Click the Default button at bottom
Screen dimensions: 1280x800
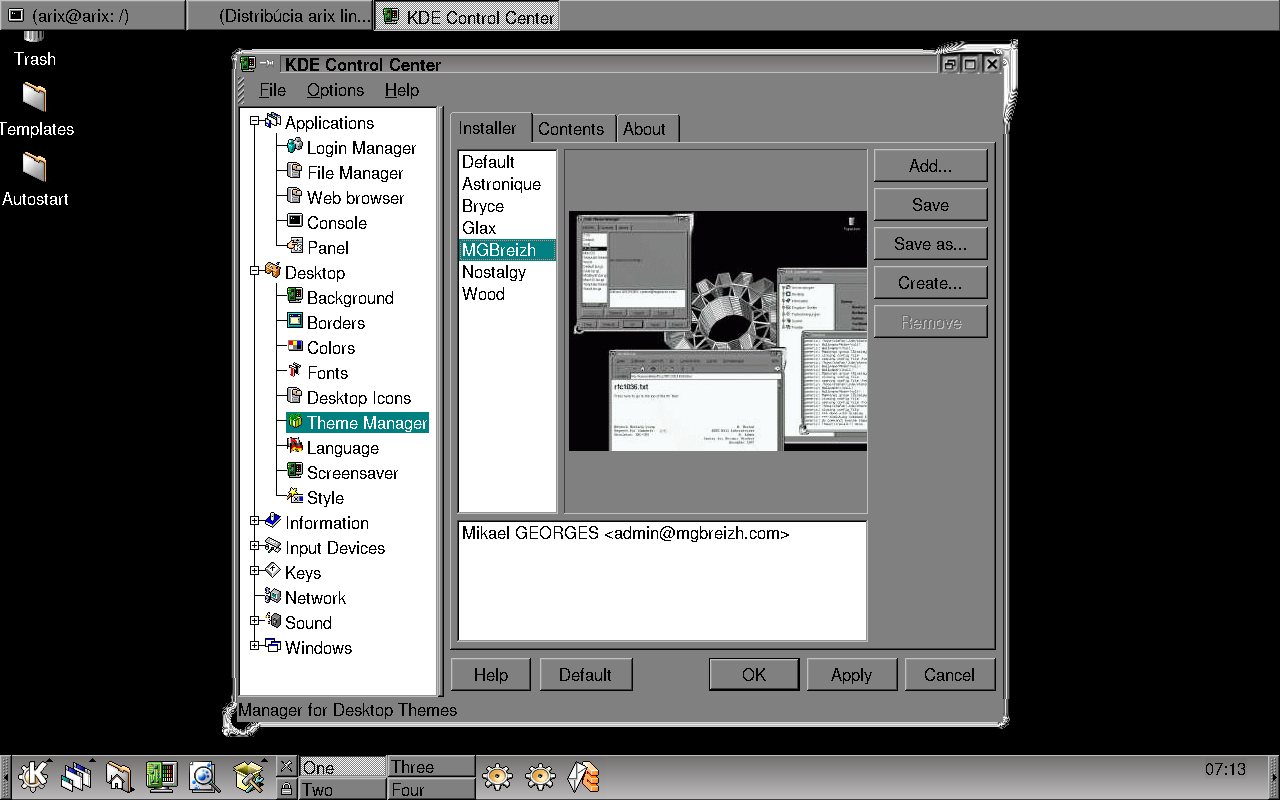tap(585, 675)
